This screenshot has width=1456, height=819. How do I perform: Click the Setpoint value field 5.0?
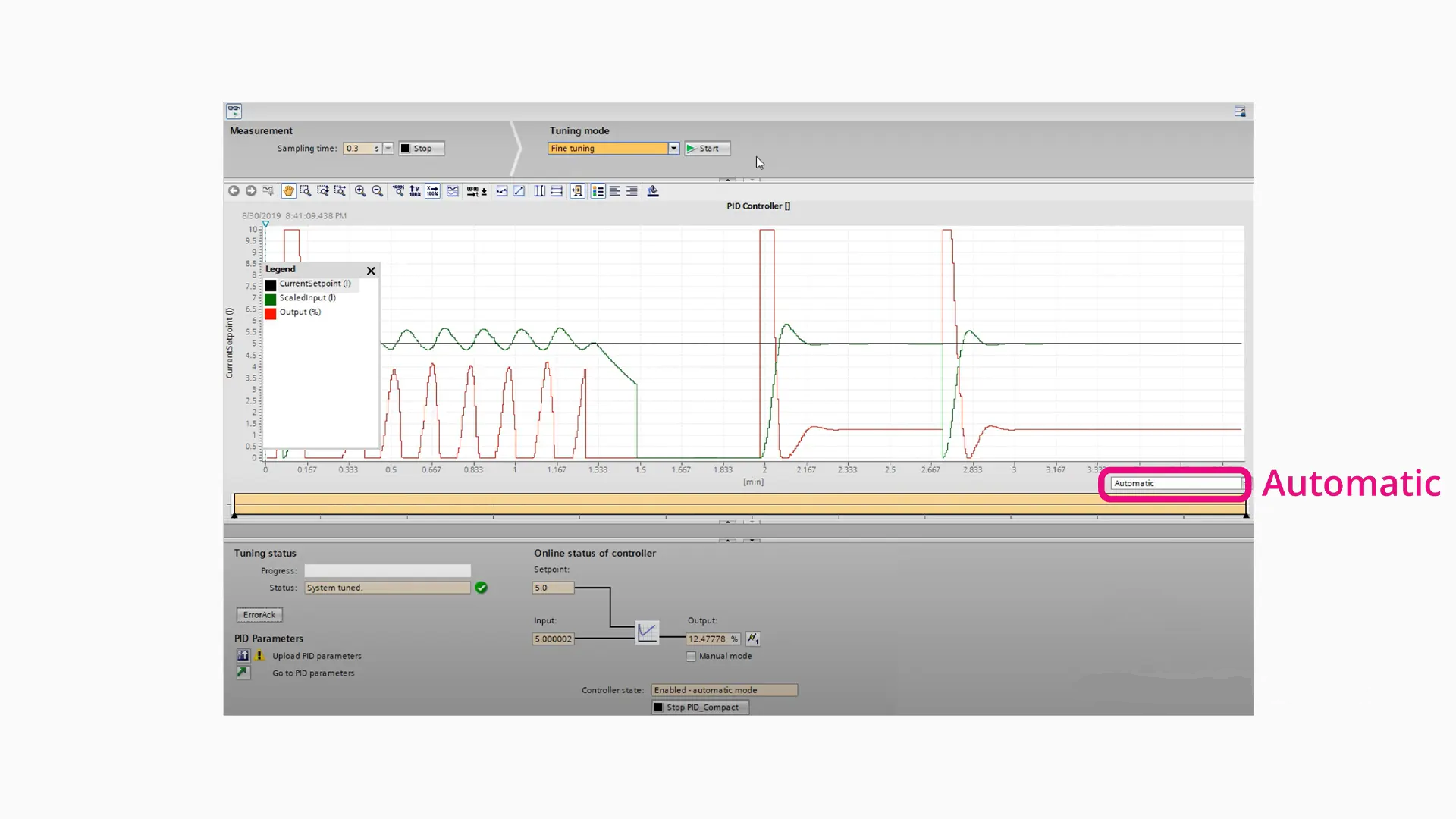[554, 588]
